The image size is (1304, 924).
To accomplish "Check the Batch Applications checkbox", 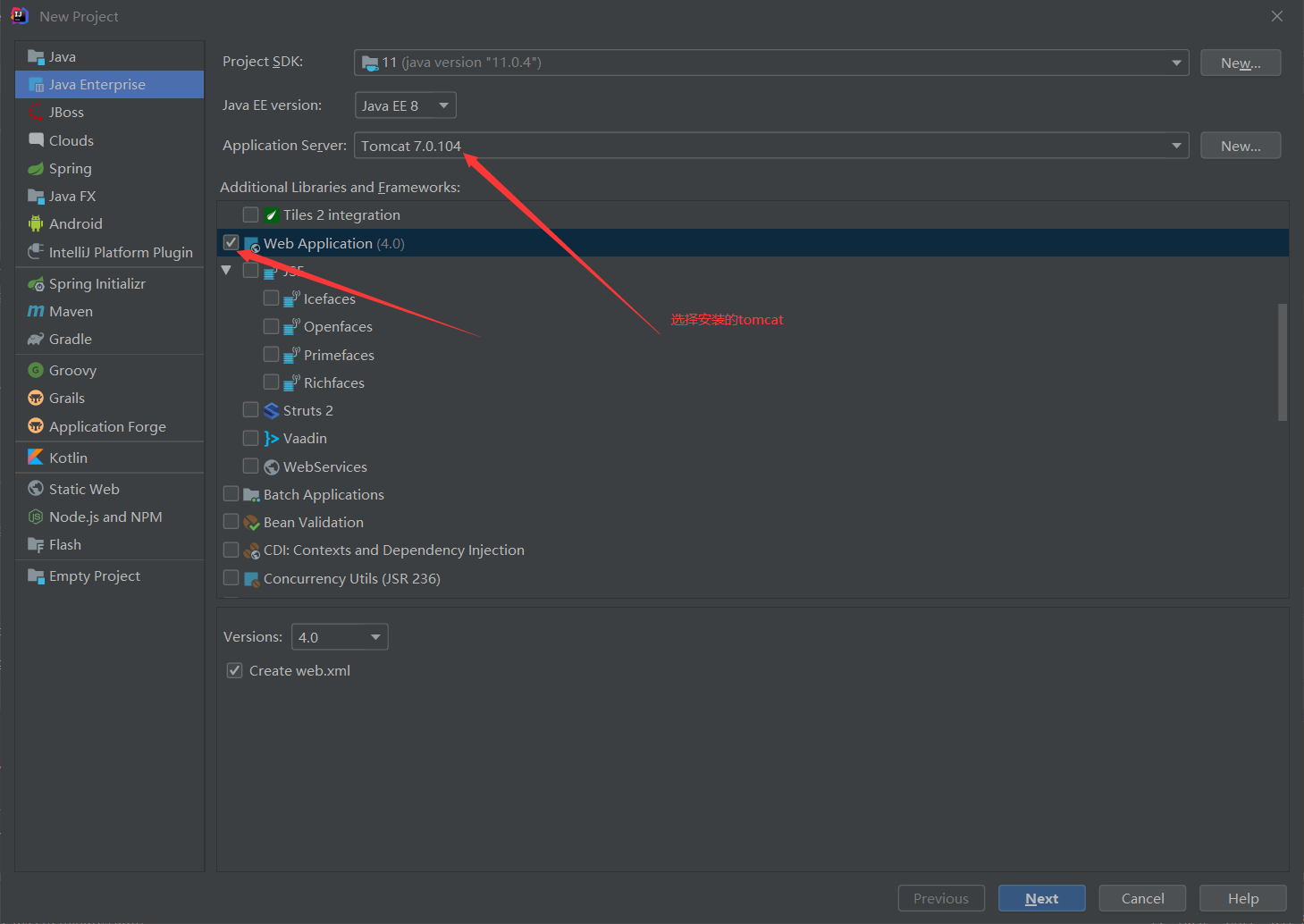I will pyautogui.click(x=231, y=493).
